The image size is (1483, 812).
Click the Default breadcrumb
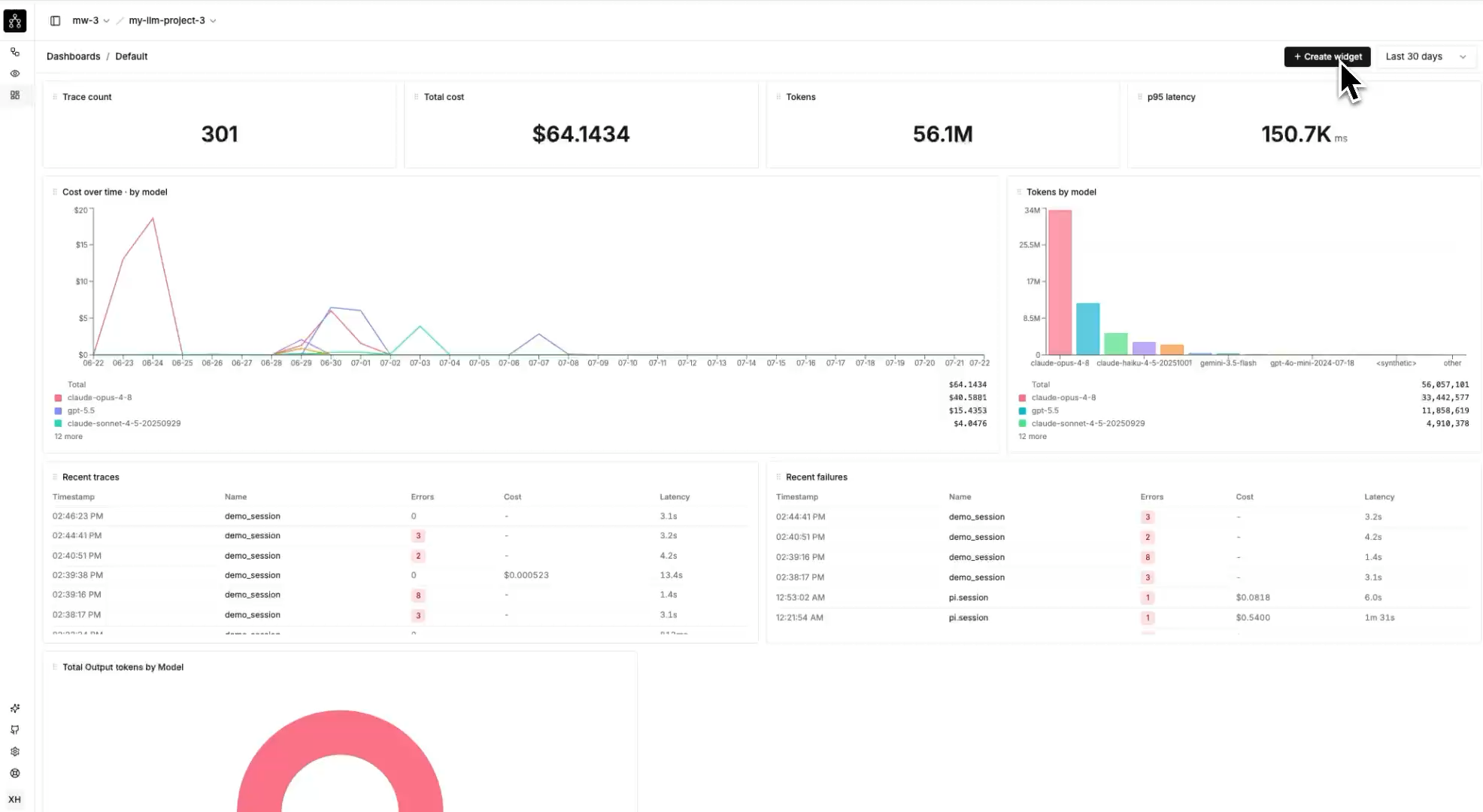(132, 56)
